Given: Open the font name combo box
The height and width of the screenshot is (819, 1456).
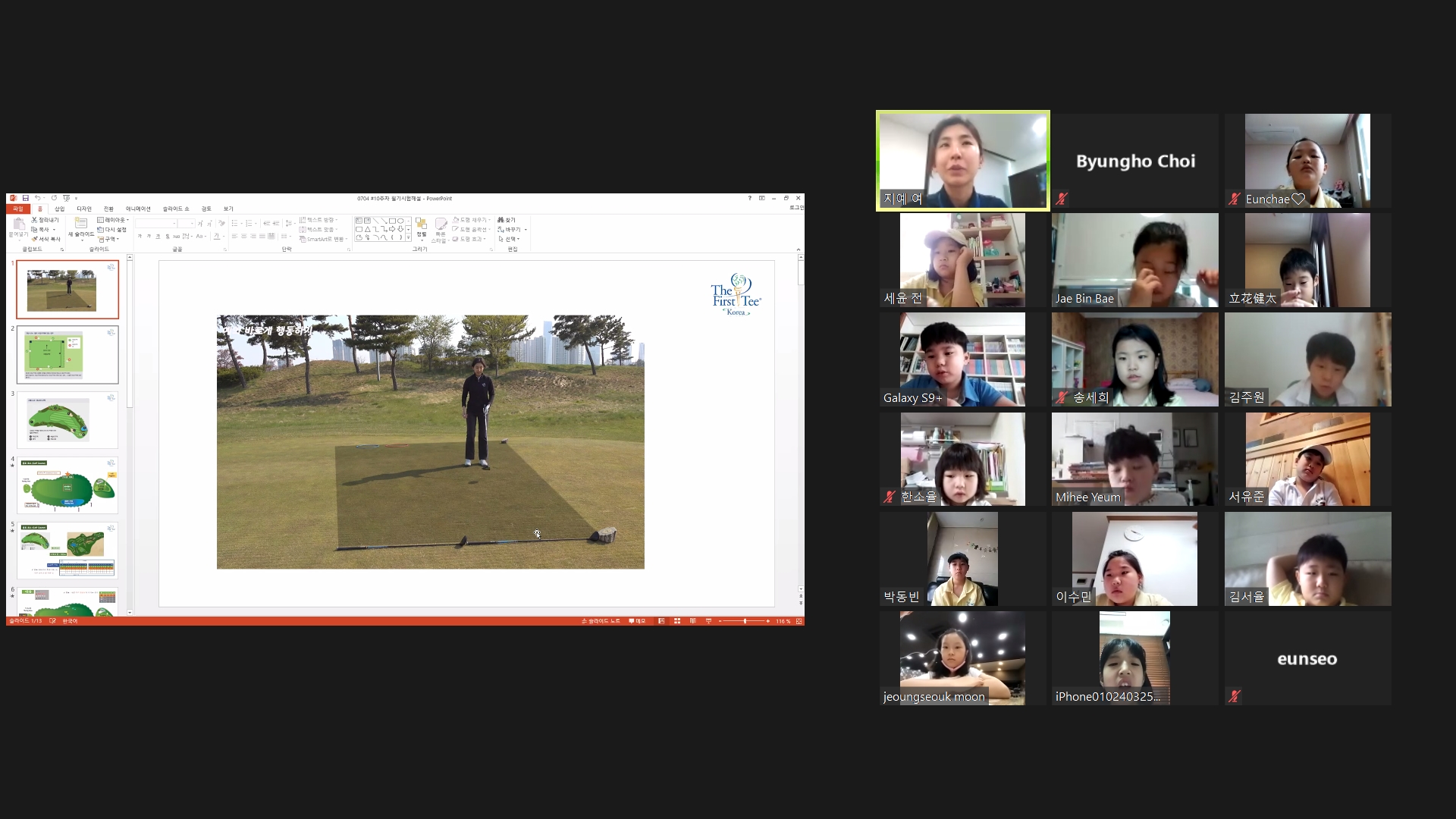Looking at the screenshot, I should [x=156, y=224].
